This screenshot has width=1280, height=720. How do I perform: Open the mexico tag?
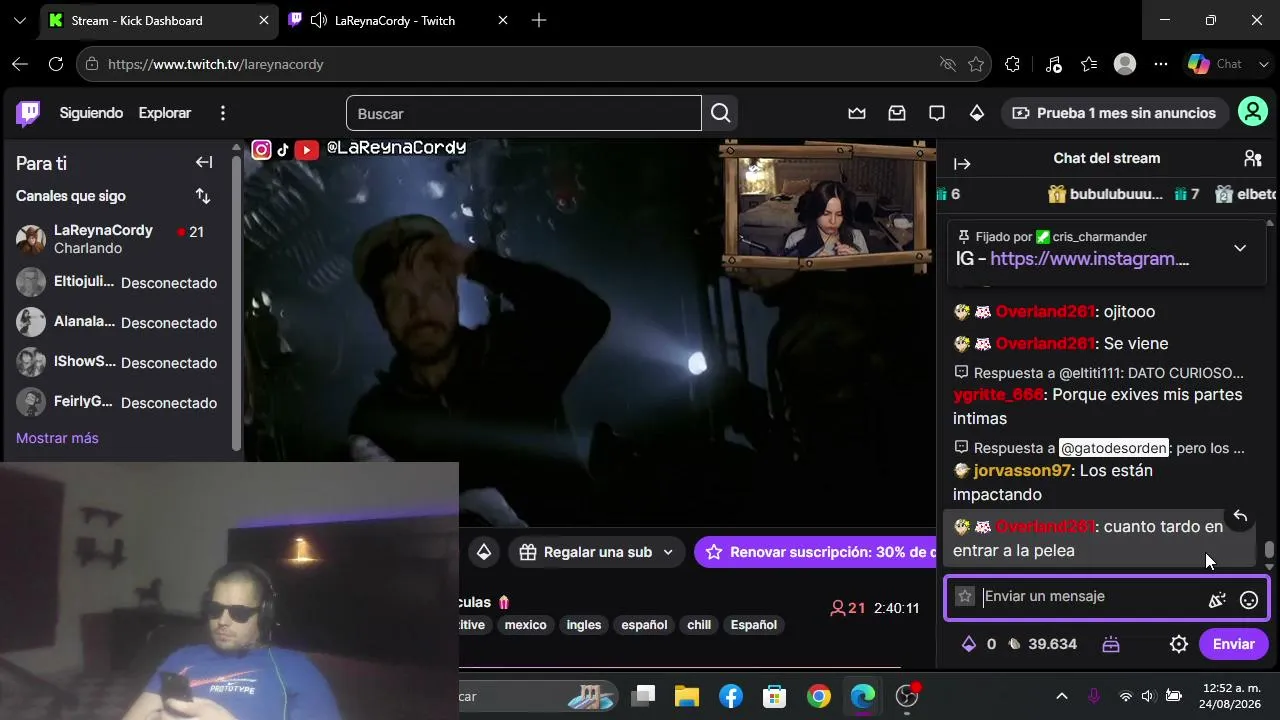pos(526,625)
